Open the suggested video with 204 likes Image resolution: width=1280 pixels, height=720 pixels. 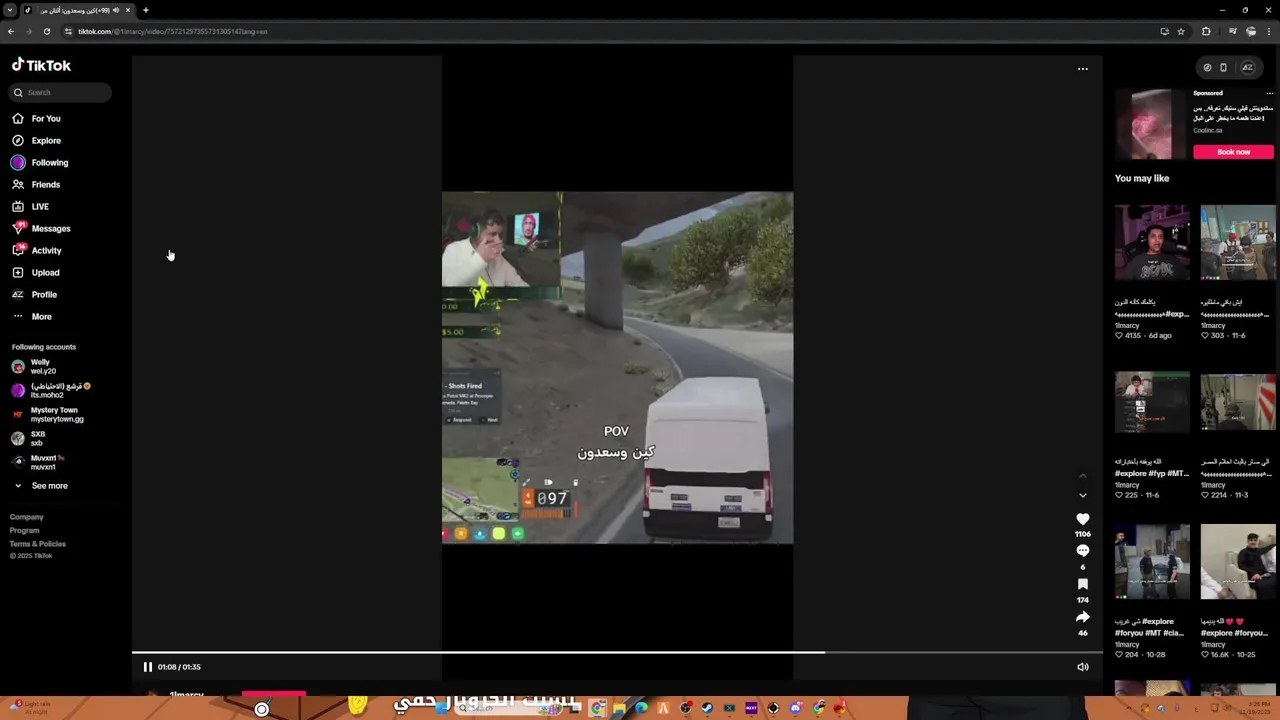(x=1152, y=561)
